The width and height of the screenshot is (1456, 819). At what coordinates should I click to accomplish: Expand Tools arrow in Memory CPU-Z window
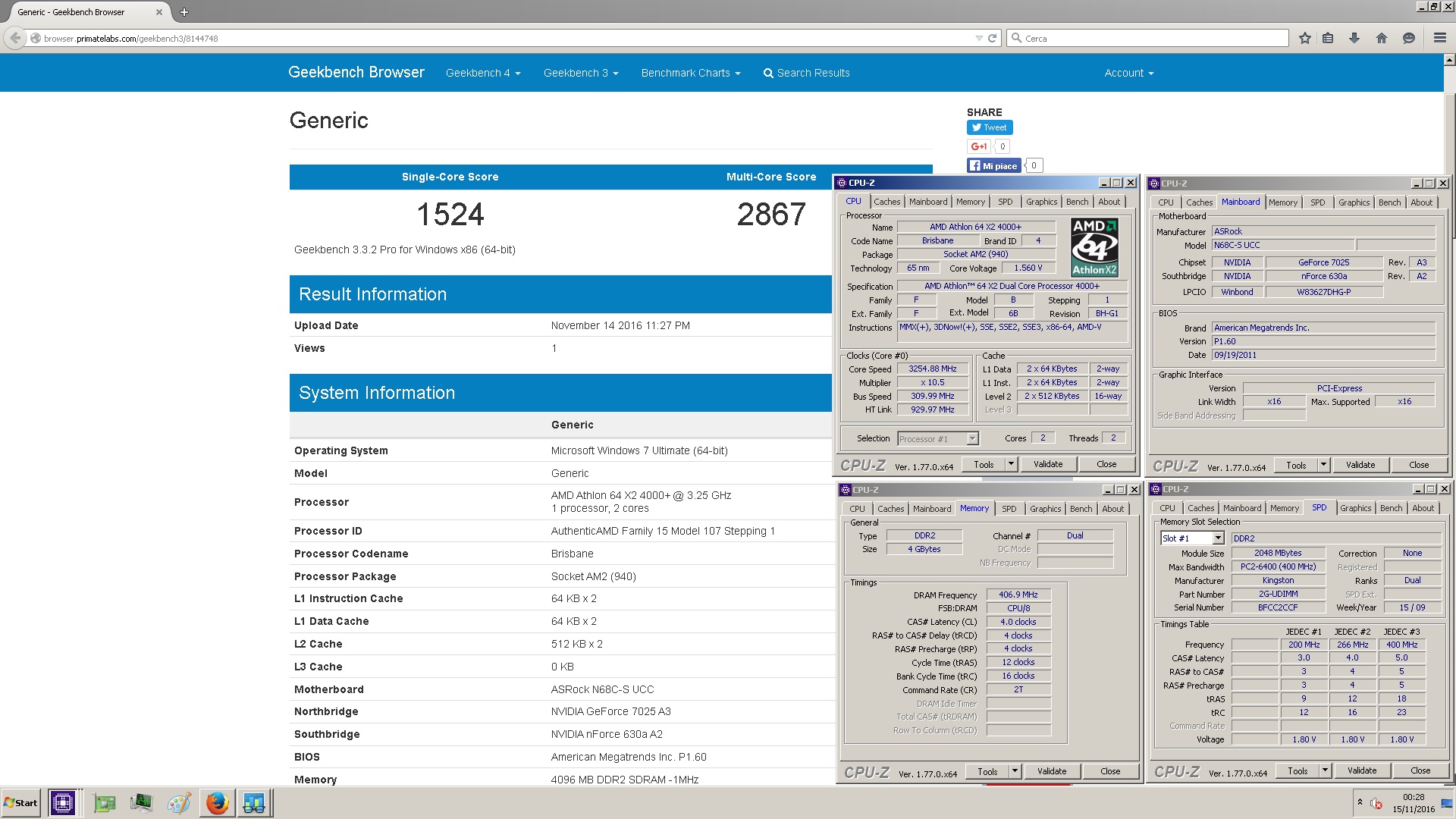1015,771
